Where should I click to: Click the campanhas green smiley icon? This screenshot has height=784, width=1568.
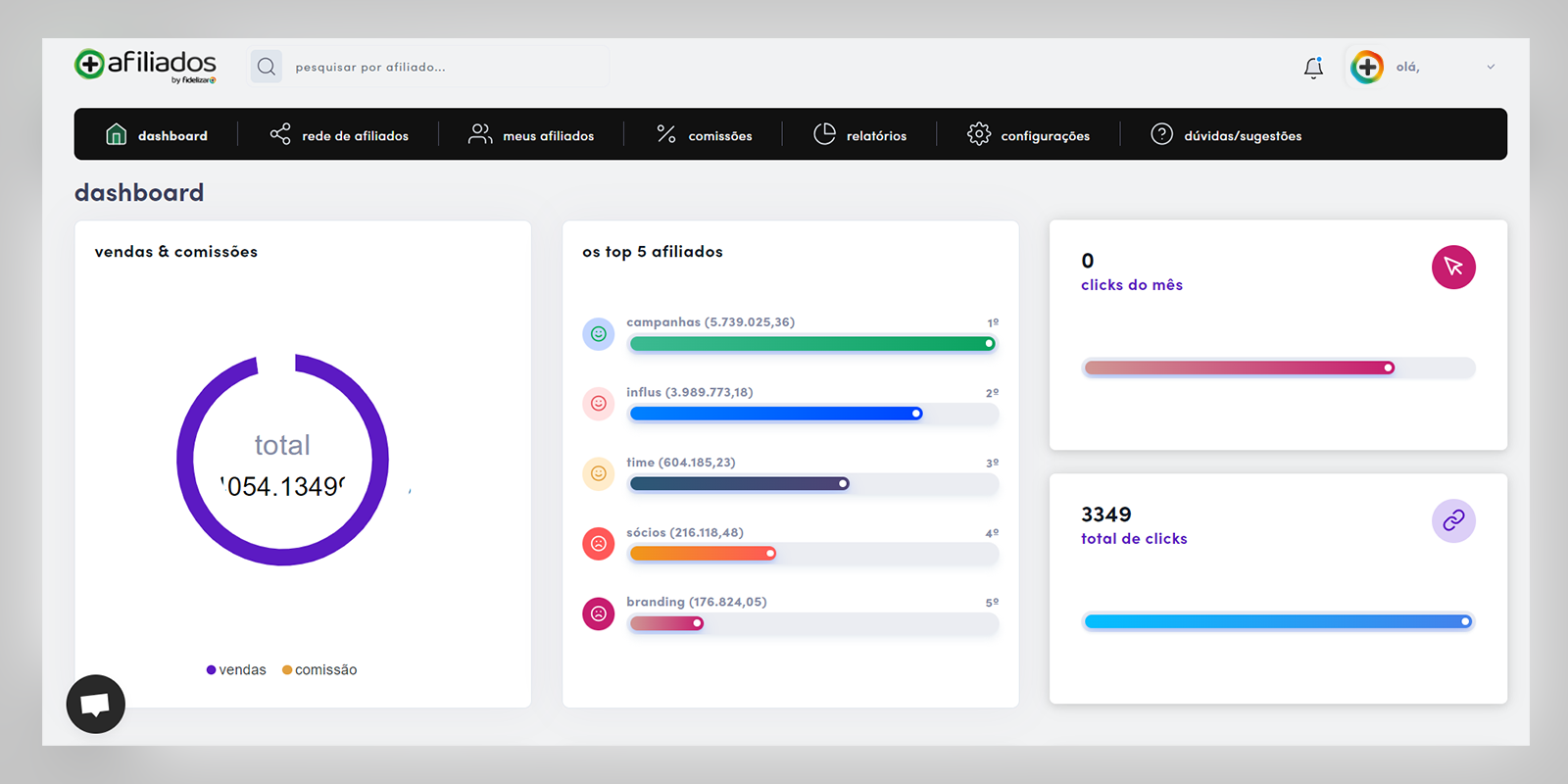[599, 334]
